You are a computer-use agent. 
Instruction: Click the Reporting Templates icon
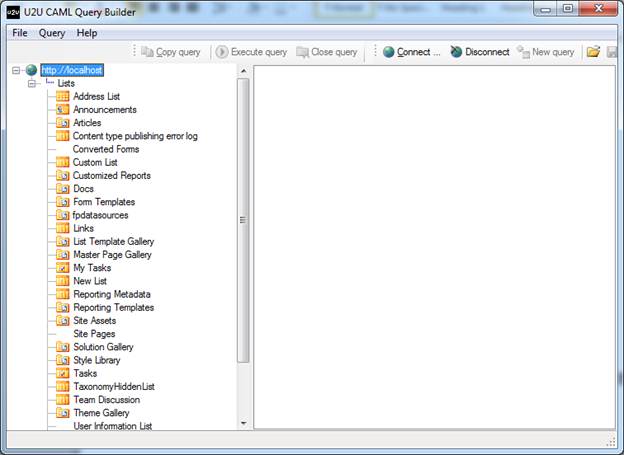pos(62,307)
